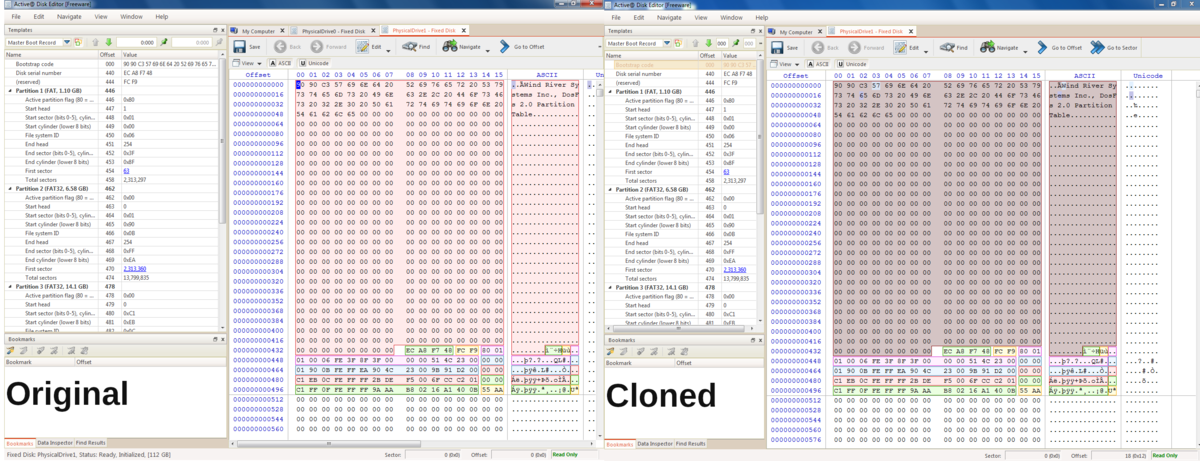The height and width of the screenshot is (461, 1200).
Task: Click Name column header in Original Templates
Action: click(52, 54)
